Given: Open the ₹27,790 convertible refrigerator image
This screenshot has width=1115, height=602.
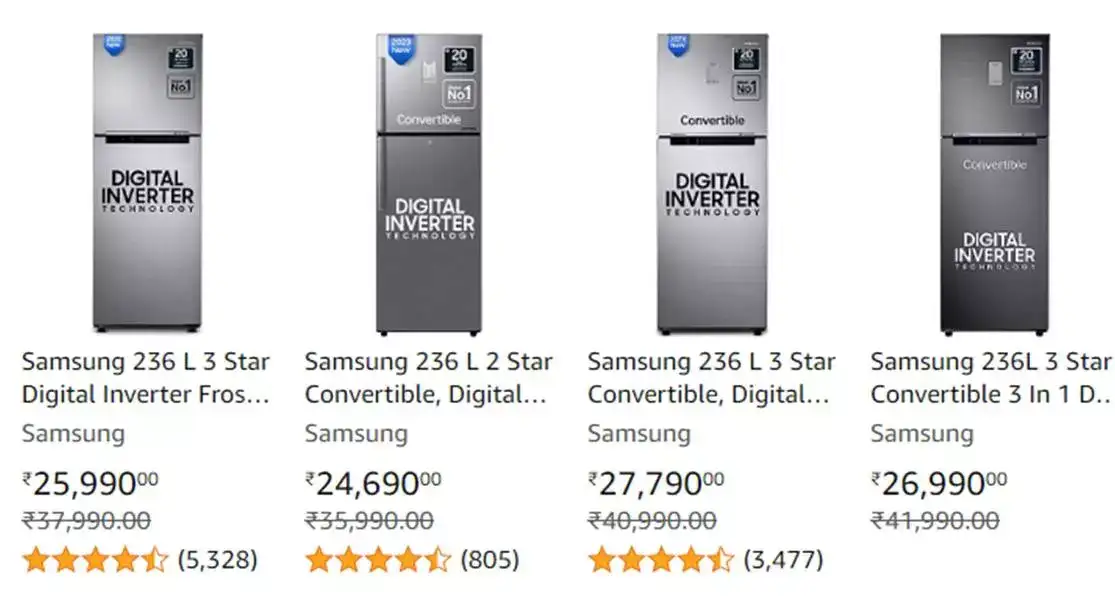Looking at the screenshot, I should click(712, 183).
